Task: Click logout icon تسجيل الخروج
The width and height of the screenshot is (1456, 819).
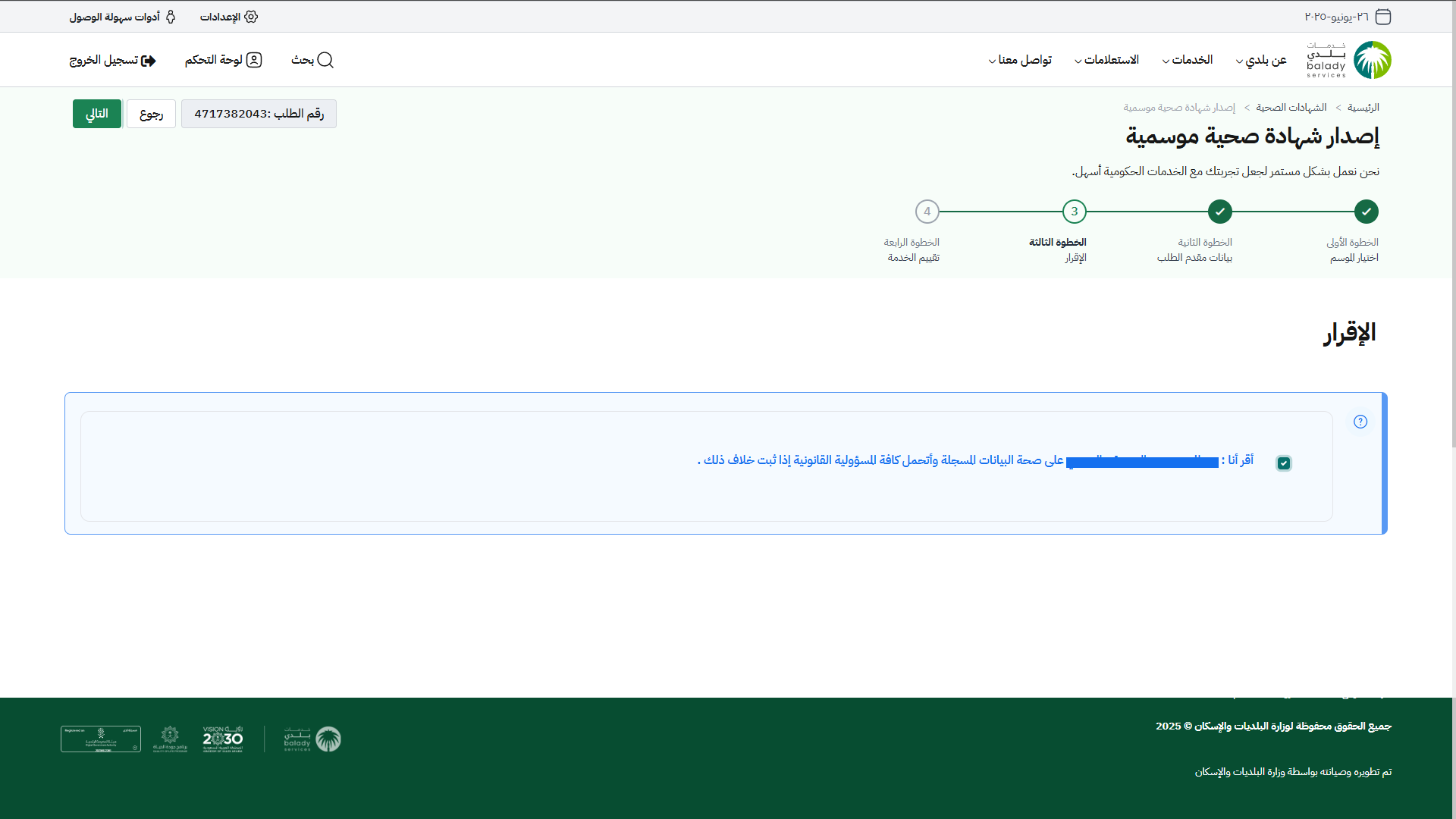Action: pos(149,61)
